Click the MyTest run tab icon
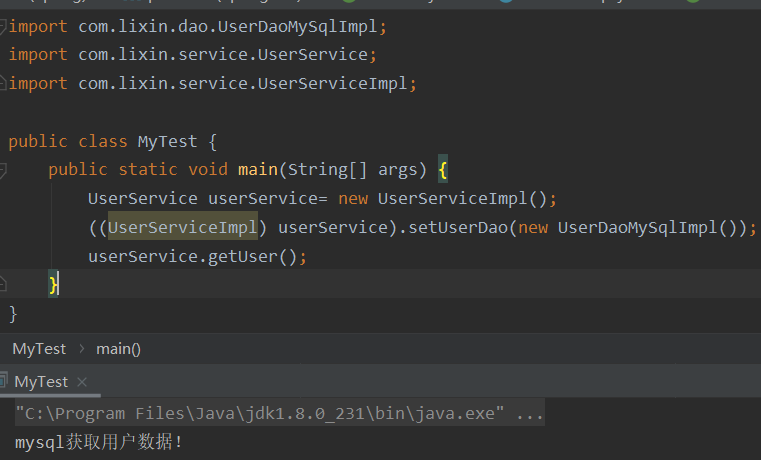761x460 pixels. click(3, 380)
